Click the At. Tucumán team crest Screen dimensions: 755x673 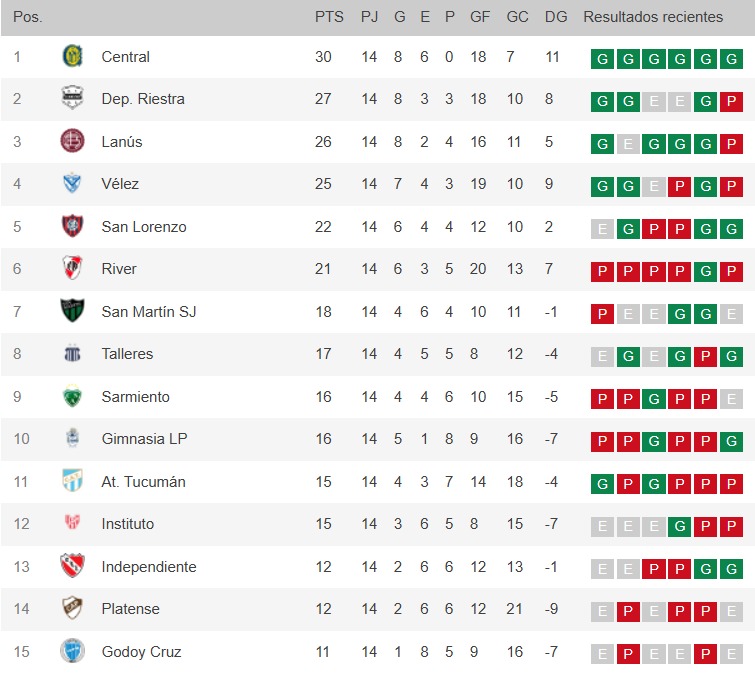coord(73,482)
